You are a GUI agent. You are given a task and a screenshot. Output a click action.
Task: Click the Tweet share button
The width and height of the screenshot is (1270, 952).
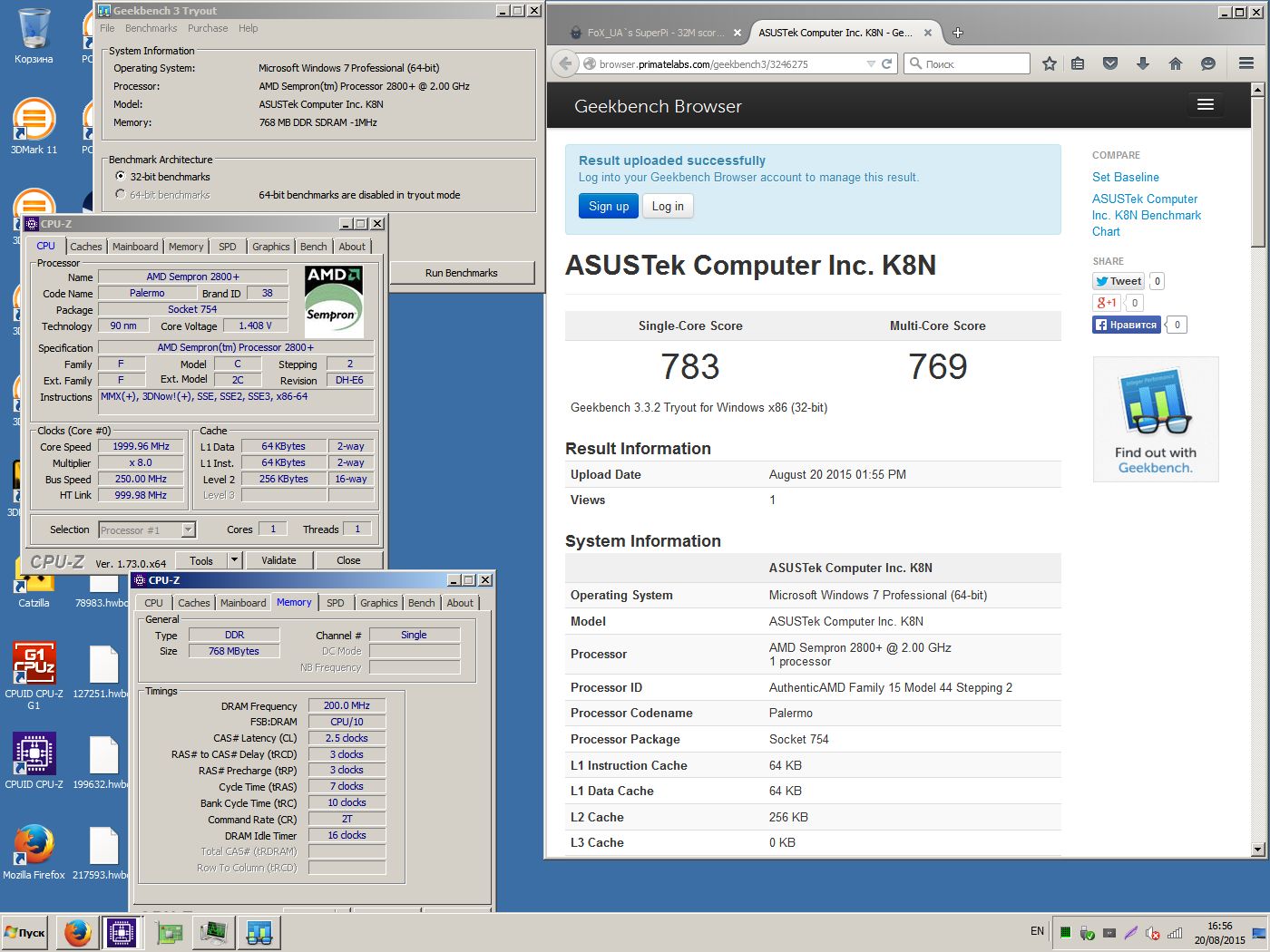click(1119, 281)
